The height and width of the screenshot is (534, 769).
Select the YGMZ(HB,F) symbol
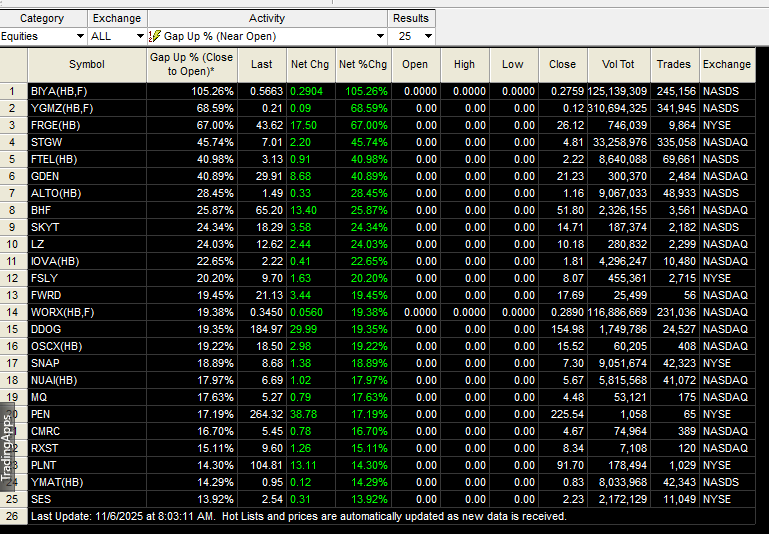click(x=62, y=108)
